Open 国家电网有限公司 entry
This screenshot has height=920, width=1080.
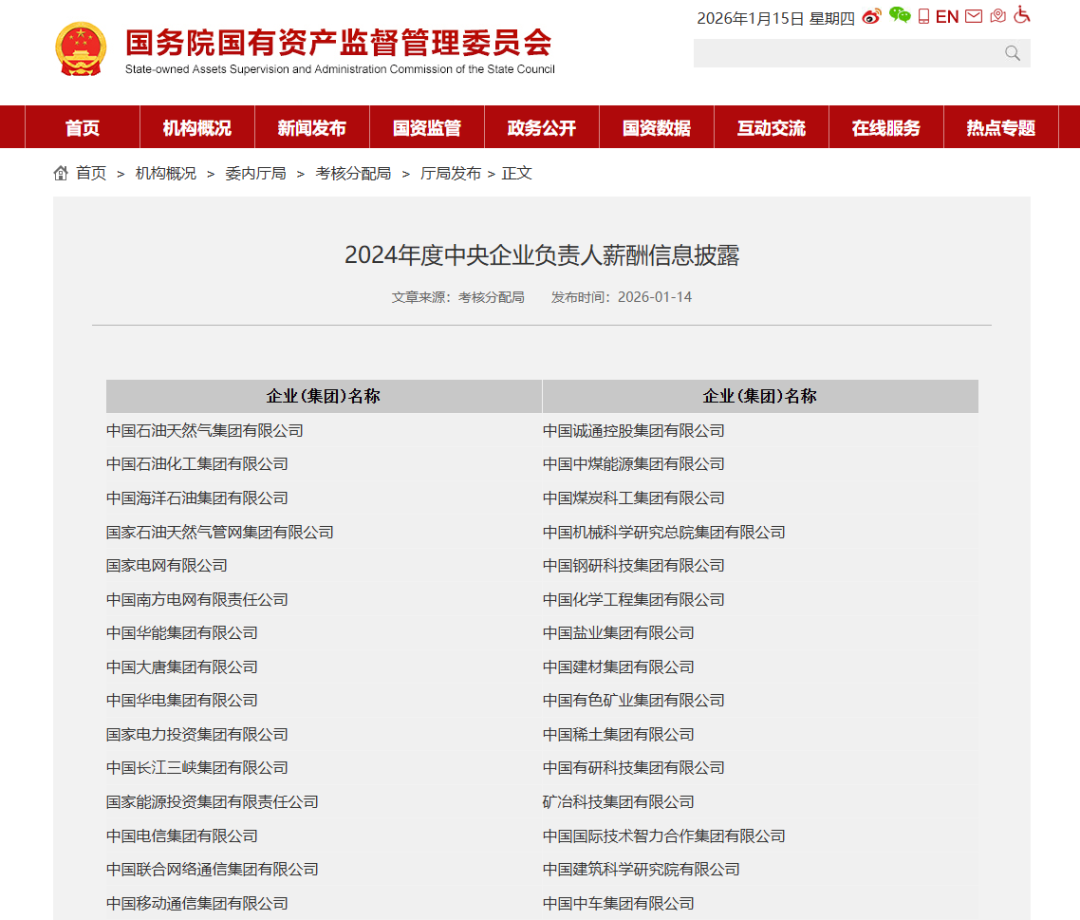click(x=167, y=566)
